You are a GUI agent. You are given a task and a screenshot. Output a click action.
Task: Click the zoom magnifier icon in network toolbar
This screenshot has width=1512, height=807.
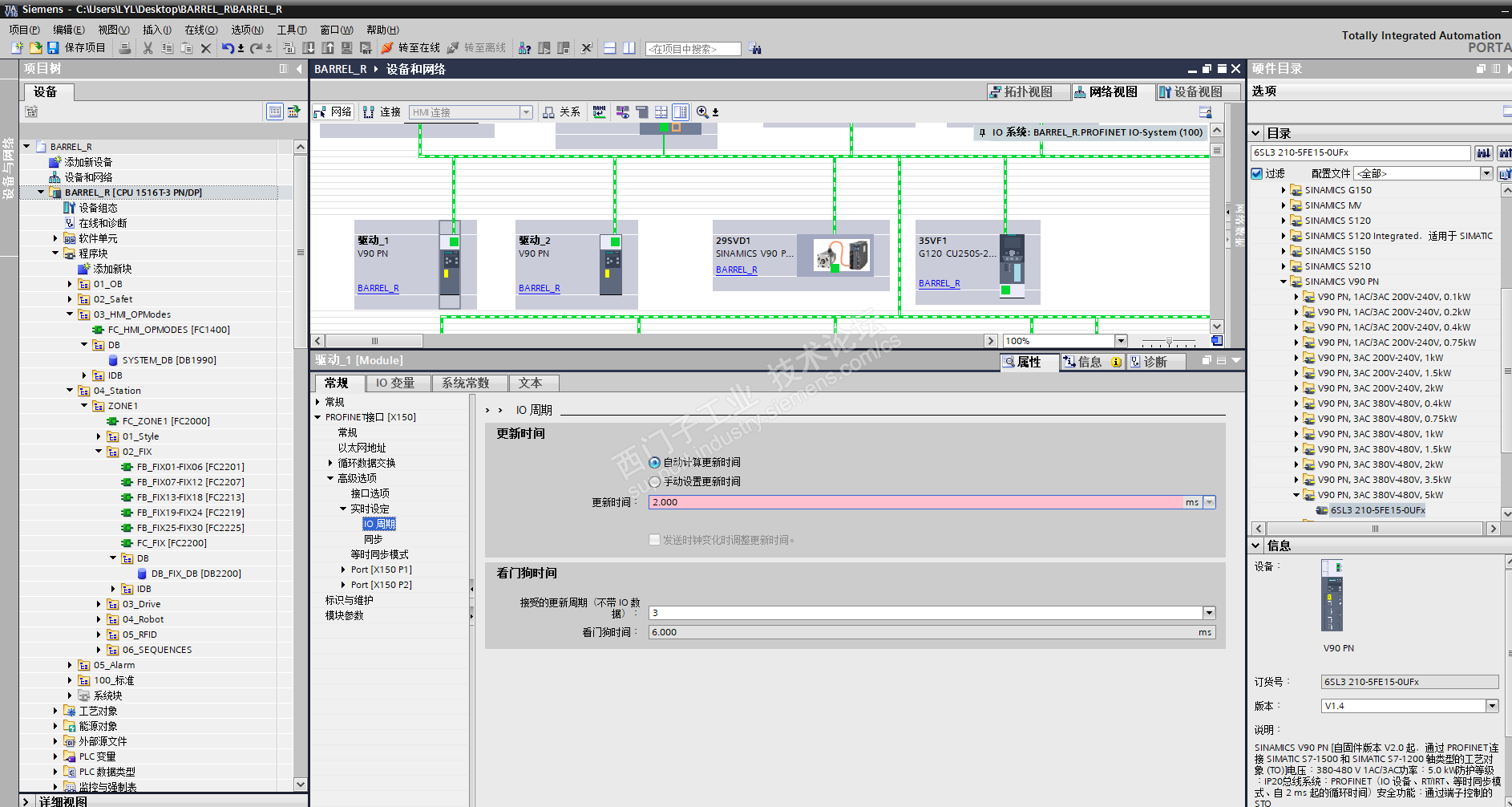pyautogui.click(x=702, y=112)
